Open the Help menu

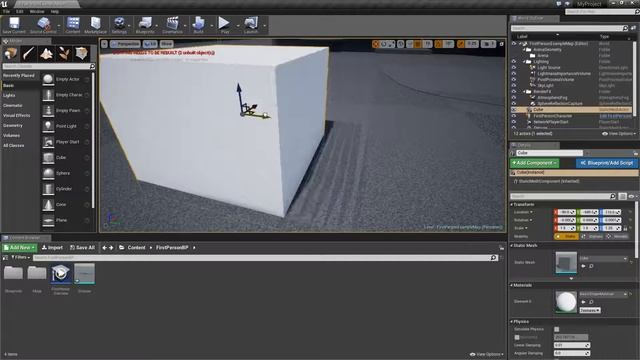coord(54,11)
